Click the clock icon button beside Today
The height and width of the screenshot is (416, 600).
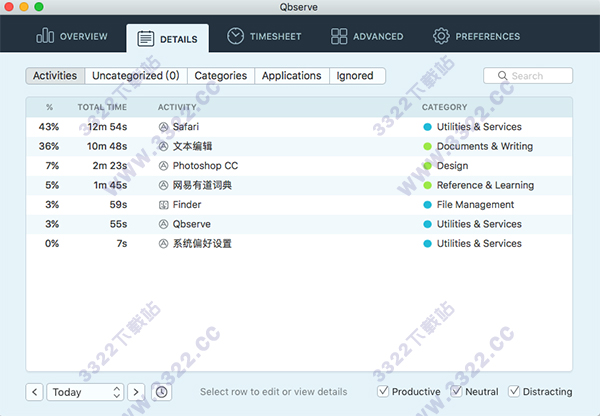pyautogui.click(x=161, y=392)
